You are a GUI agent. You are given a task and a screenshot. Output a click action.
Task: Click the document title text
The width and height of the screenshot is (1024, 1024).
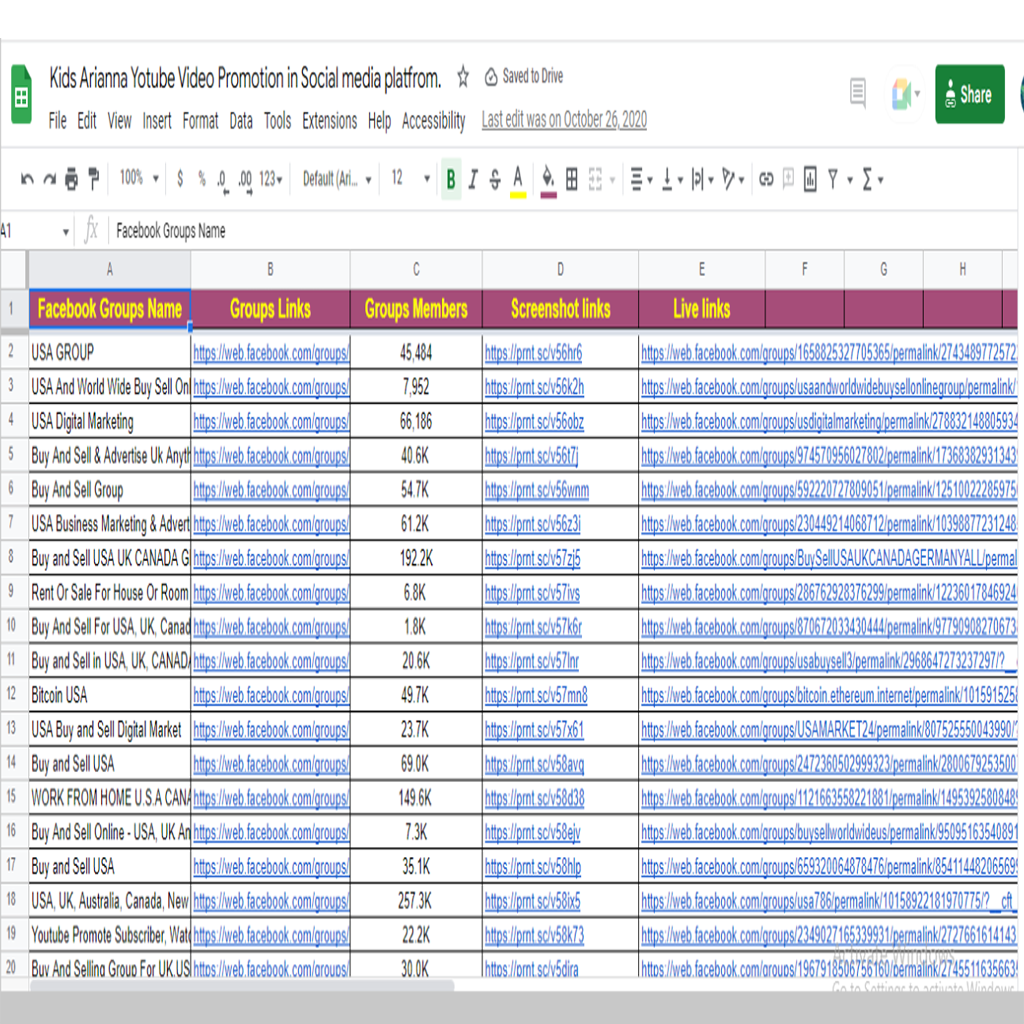point(245,78)
